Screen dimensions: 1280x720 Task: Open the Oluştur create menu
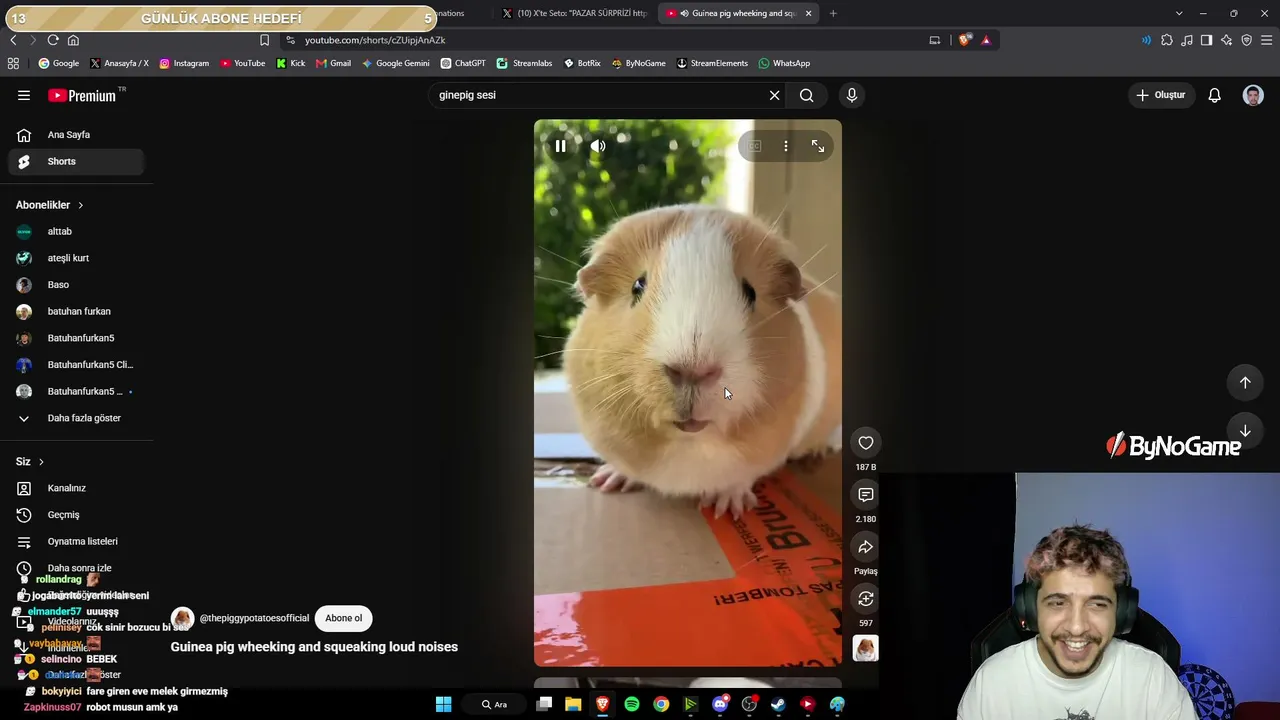tap(1161, 95)
